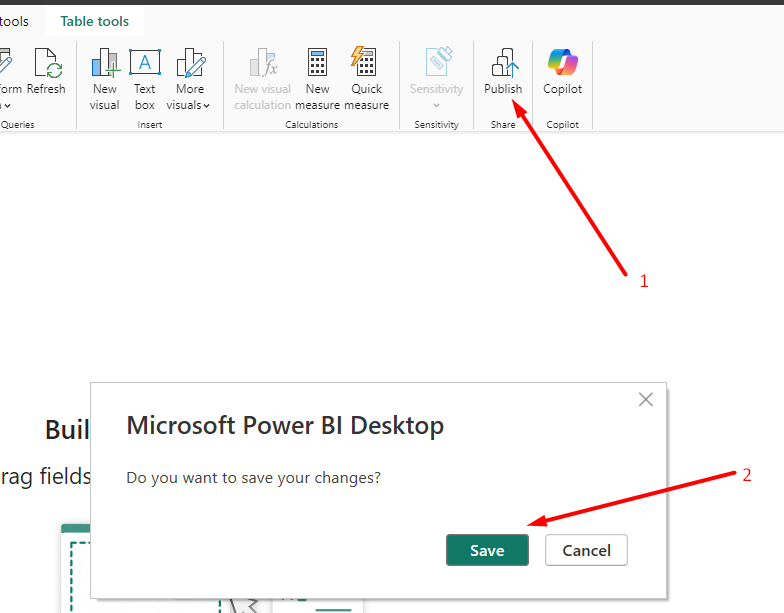Open Quick measure

click(366, 78)
